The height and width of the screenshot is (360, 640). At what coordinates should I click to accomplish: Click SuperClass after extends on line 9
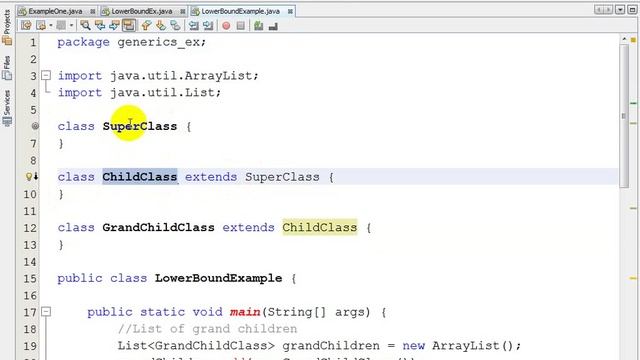pos(282,177)
